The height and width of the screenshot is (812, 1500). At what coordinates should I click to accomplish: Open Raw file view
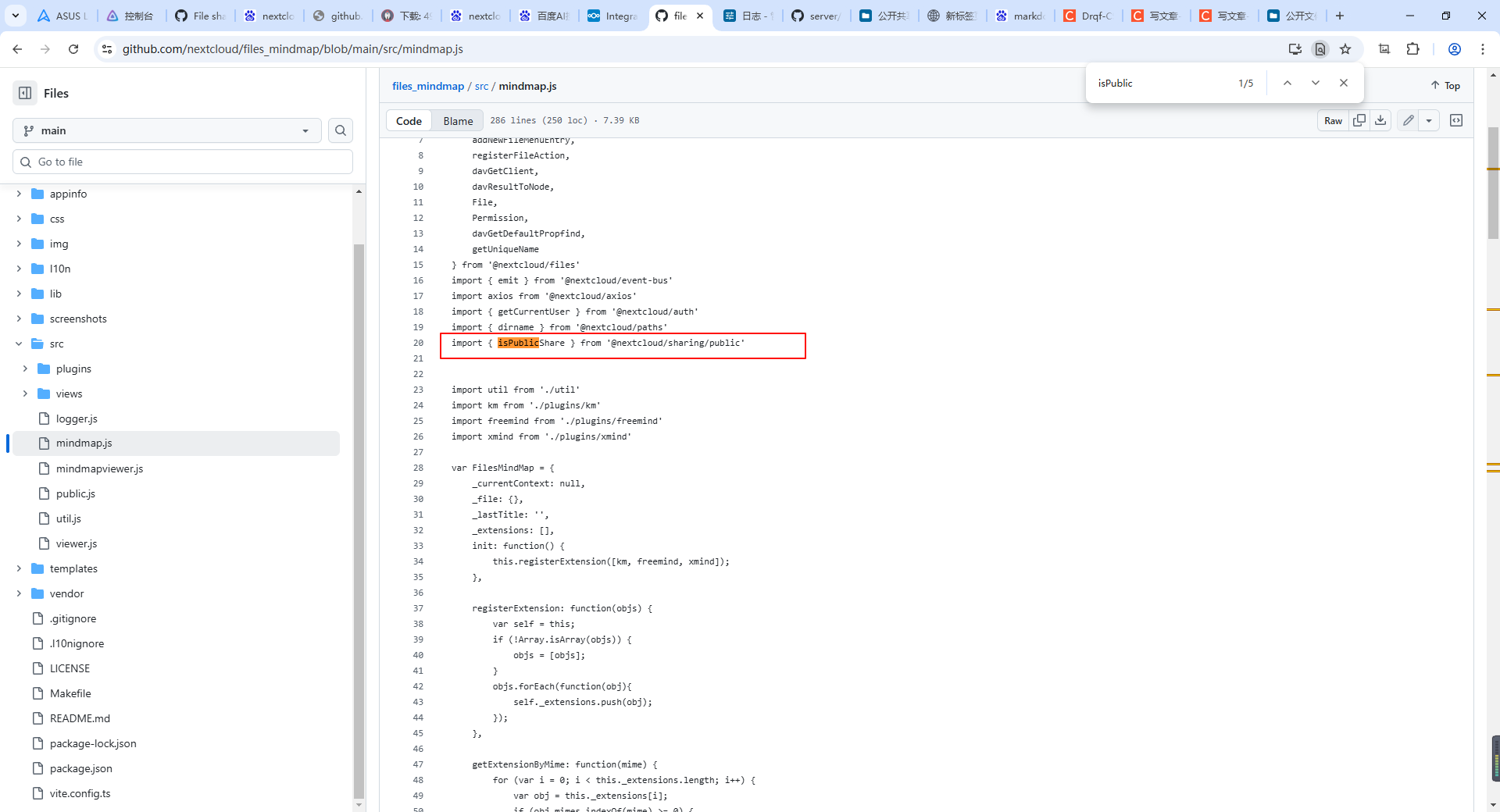1333,120
